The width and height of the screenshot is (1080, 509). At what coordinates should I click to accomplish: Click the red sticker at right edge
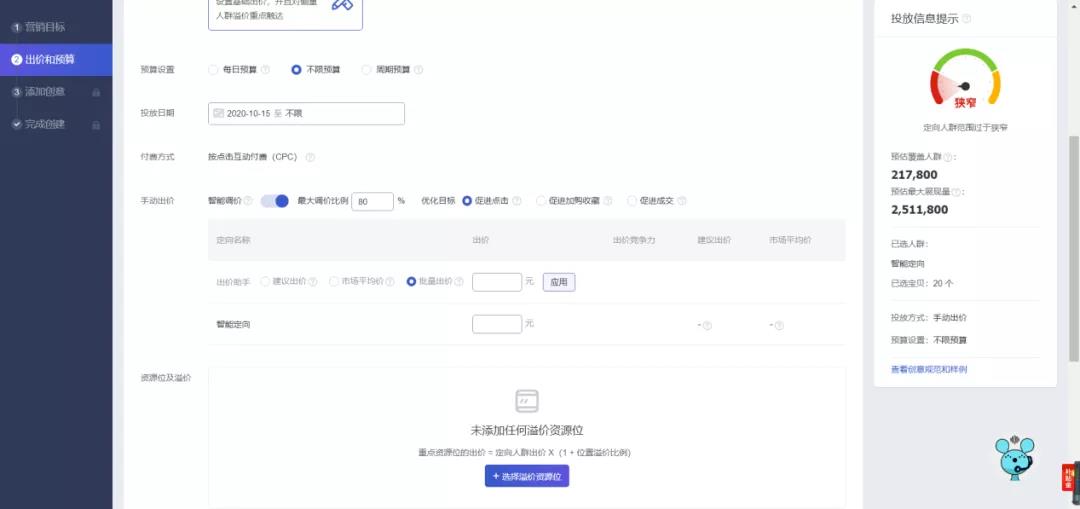pos(1068,477)
